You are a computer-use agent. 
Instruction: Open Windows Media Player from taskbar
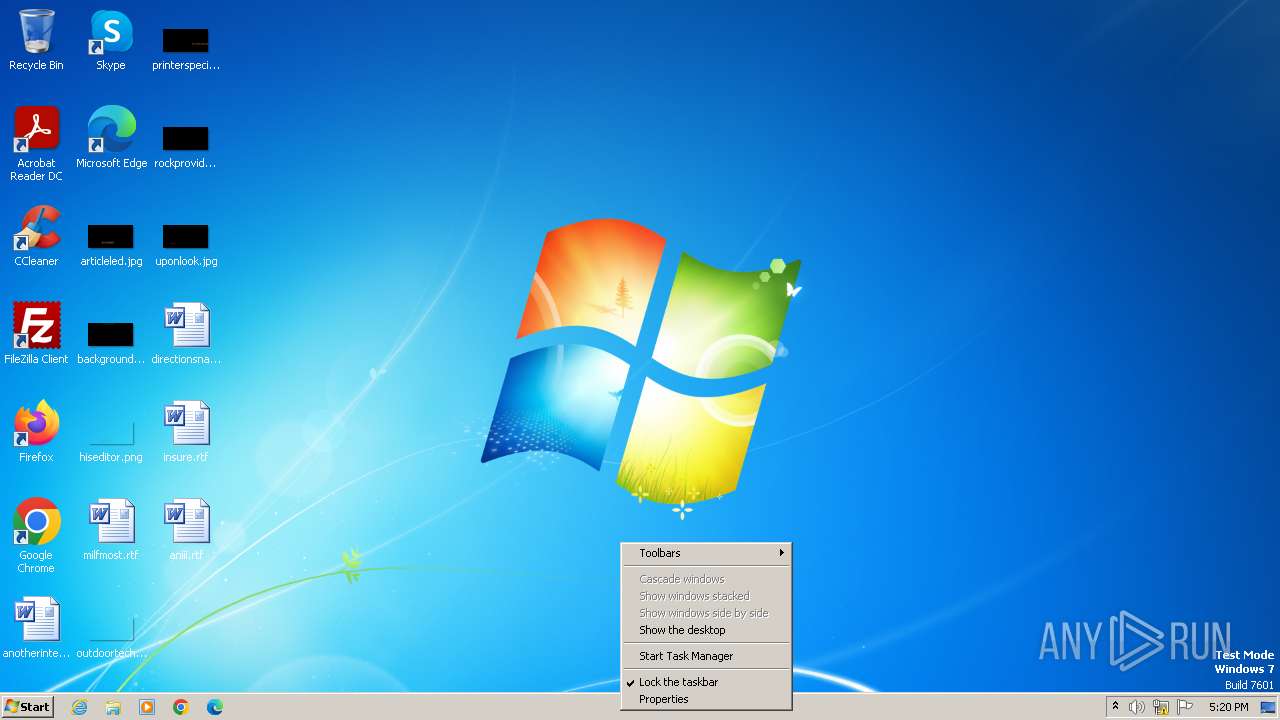147,707
